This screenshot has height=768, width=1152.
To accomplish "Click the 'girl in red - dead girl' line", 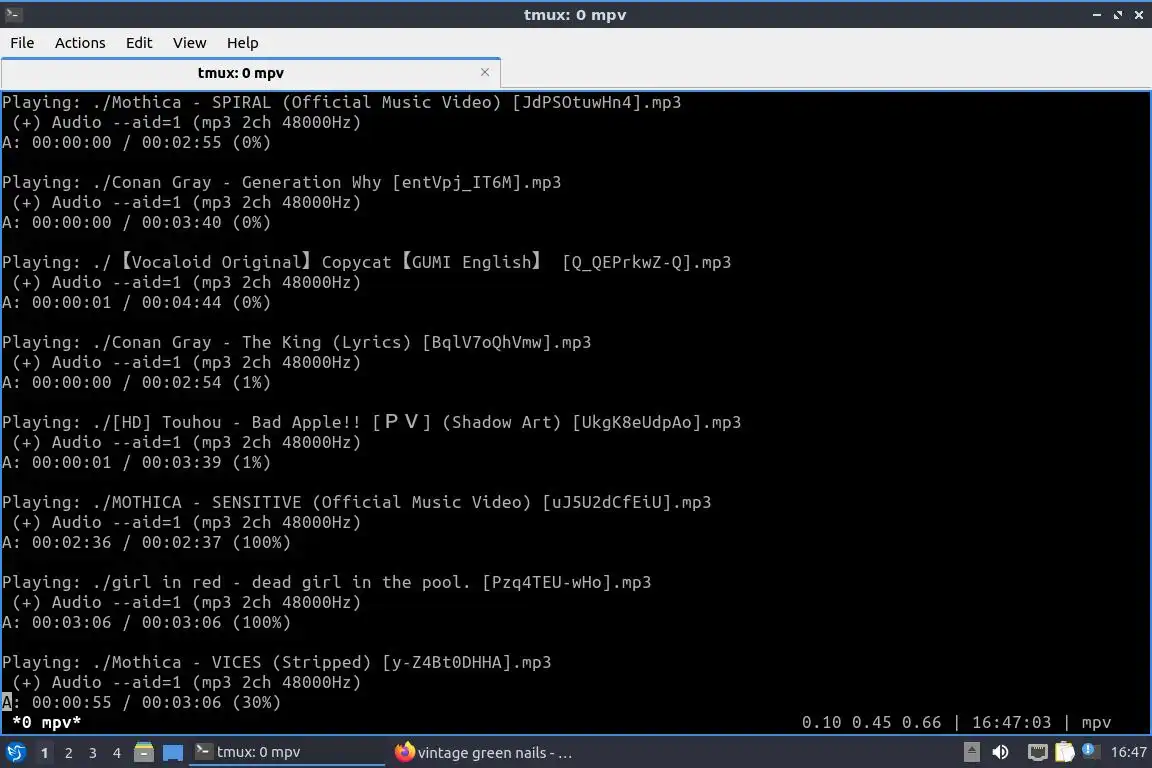I will pos(326,583).
